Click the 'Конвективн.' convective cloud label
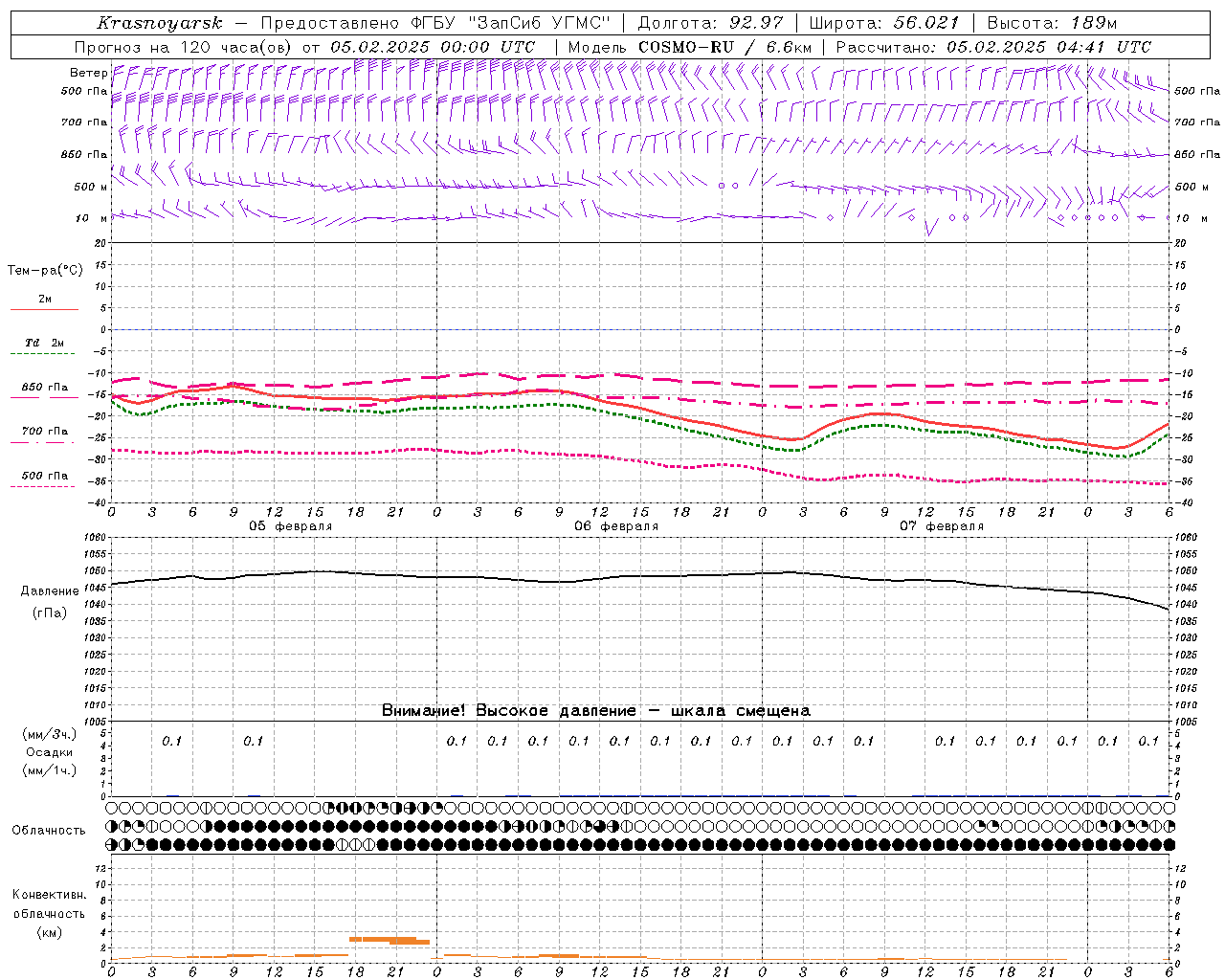1225x980 pixels. [49, 894]
